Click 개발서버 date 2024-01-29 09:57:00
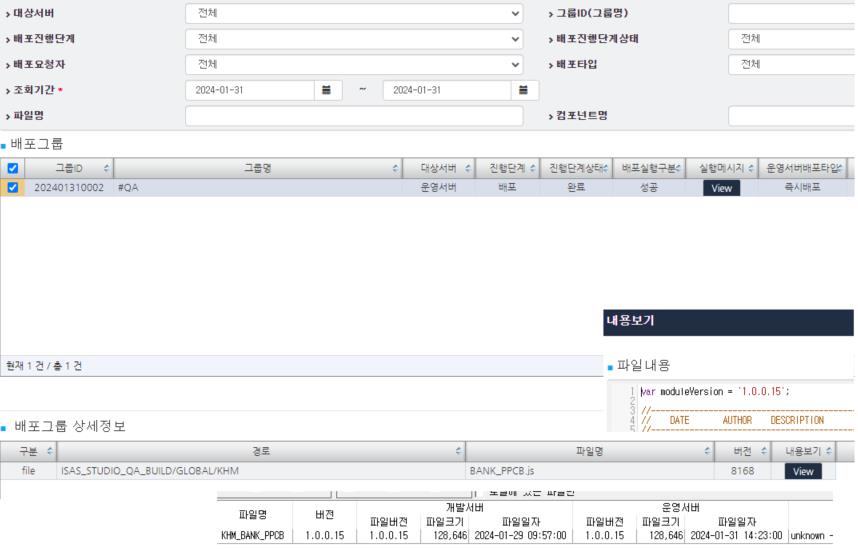This screenshot has height=550, width=858. [x=520, y=536]
